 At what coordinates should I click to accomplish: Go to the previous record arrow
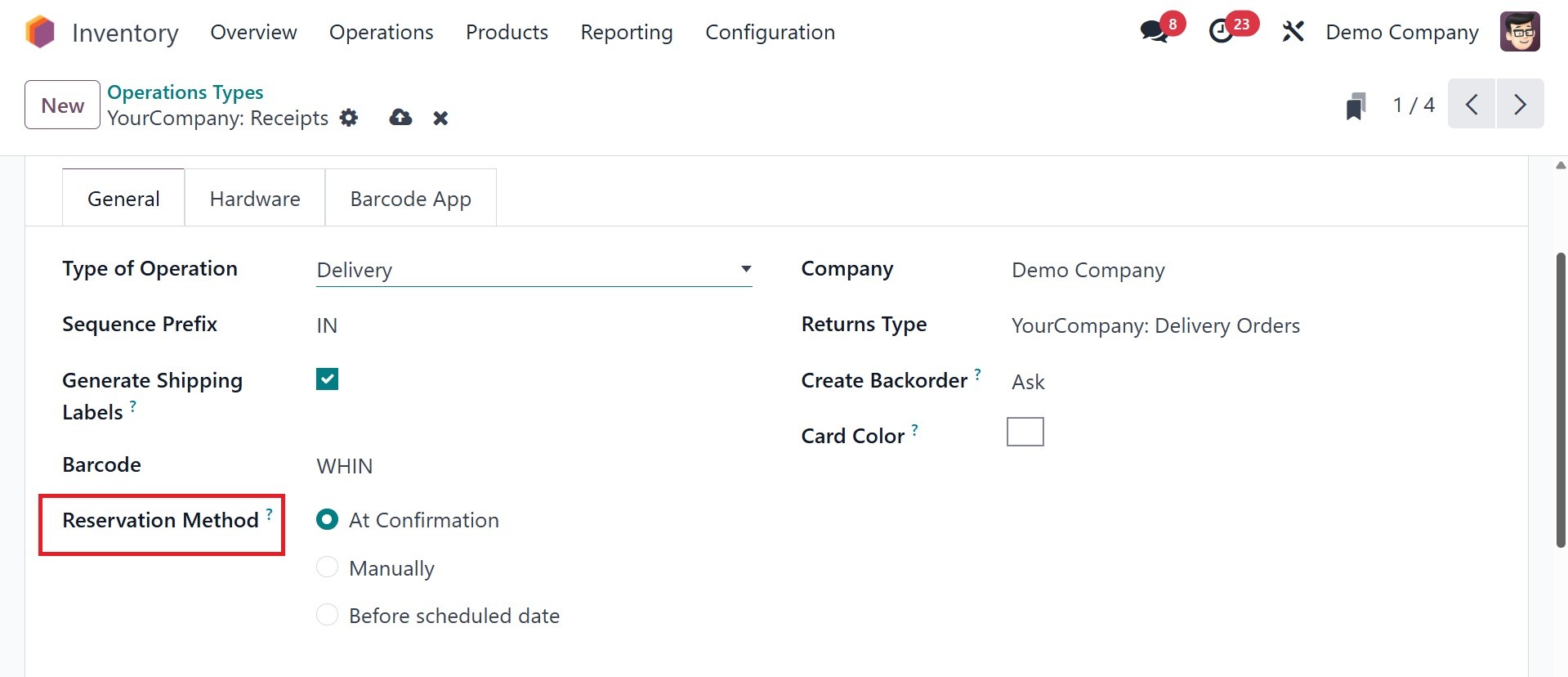pos(1472,105)
